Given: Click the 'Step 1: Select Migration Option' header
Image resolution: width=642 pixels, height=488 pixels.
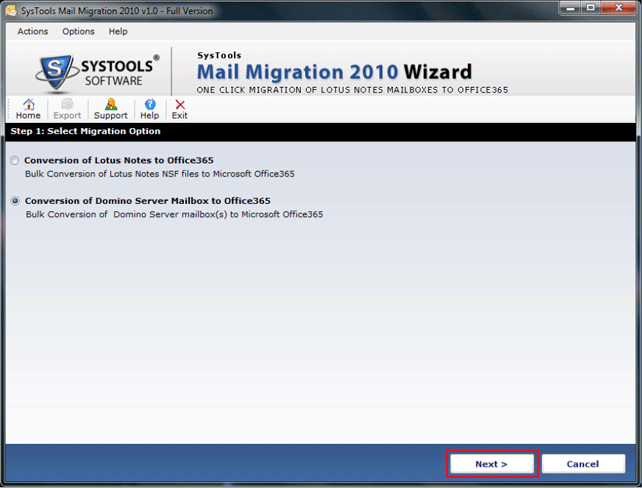Looking at the screenshot, I should tap(86, 131).
